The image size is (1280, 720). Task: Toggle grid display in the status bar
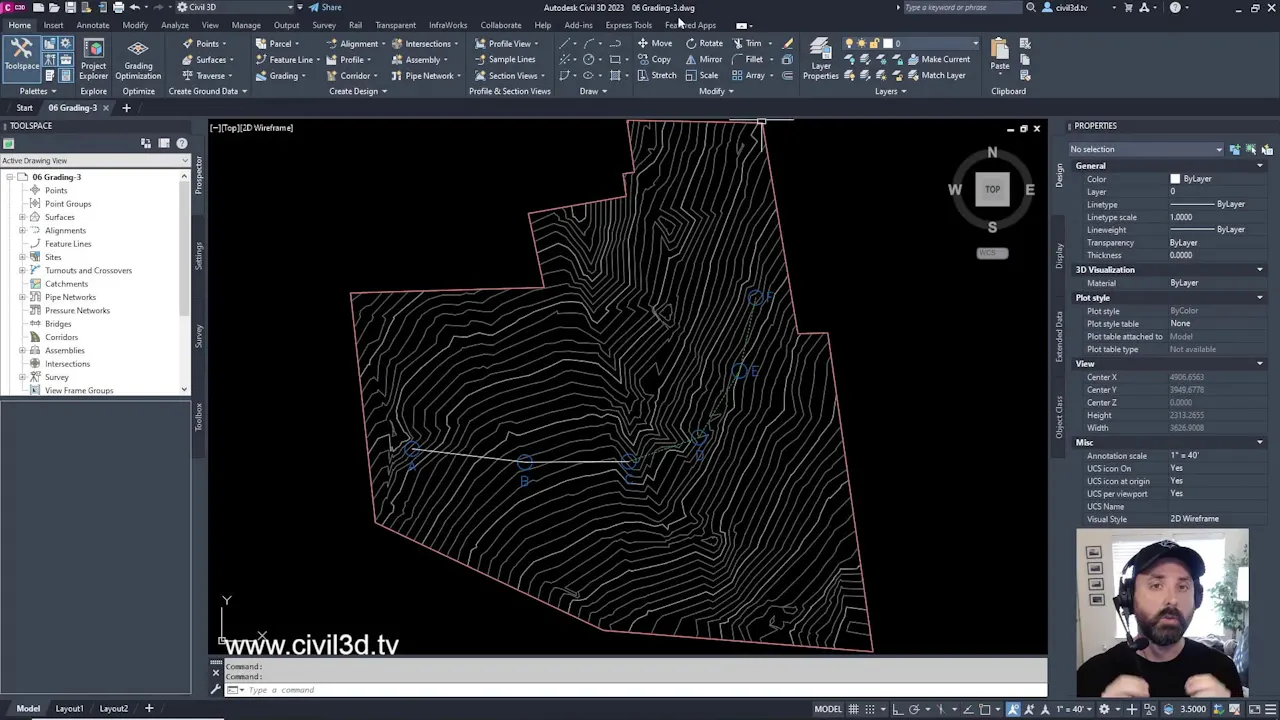(x=855, y=708)
